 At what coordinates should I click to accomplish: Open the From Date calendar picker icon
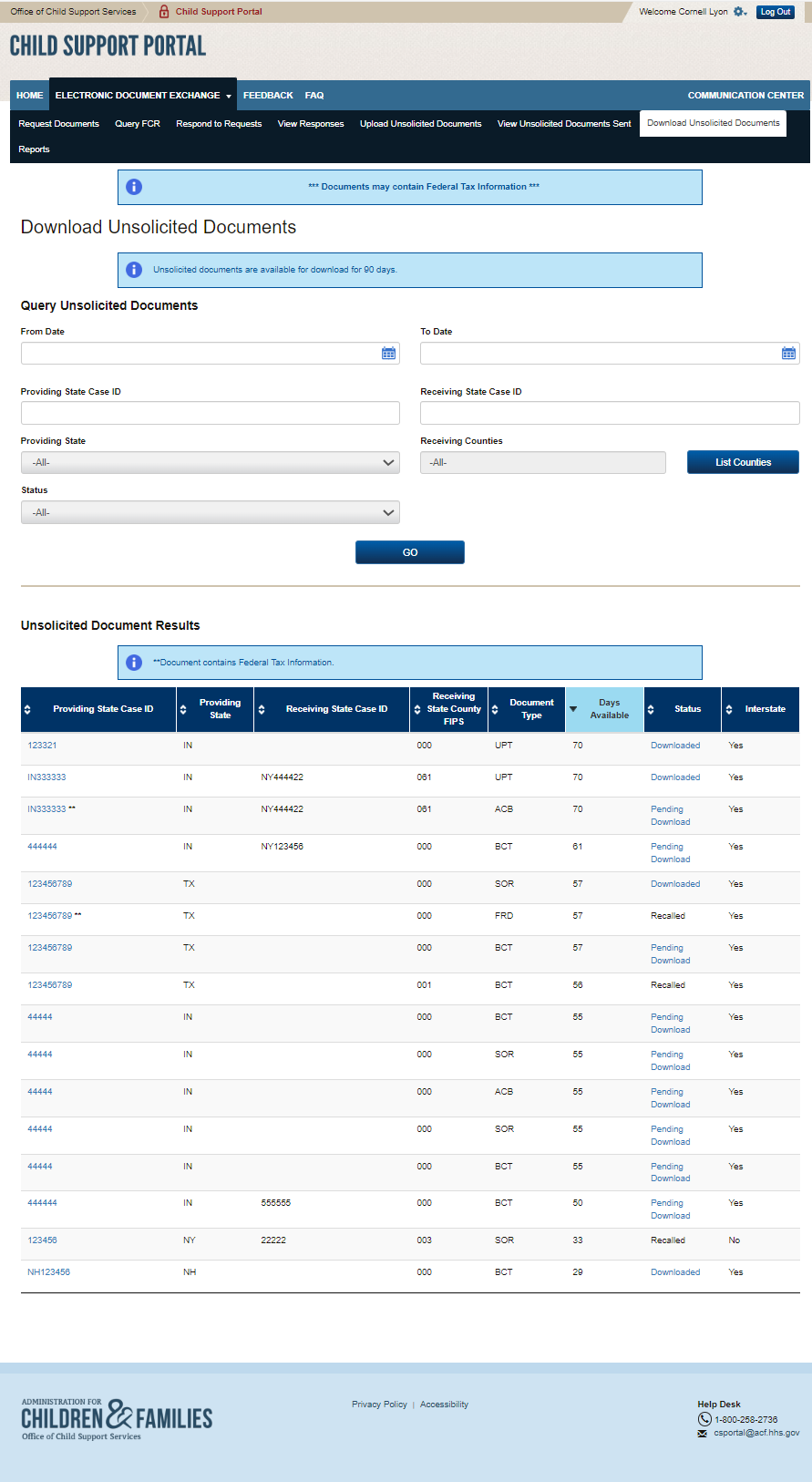point(389,354)
